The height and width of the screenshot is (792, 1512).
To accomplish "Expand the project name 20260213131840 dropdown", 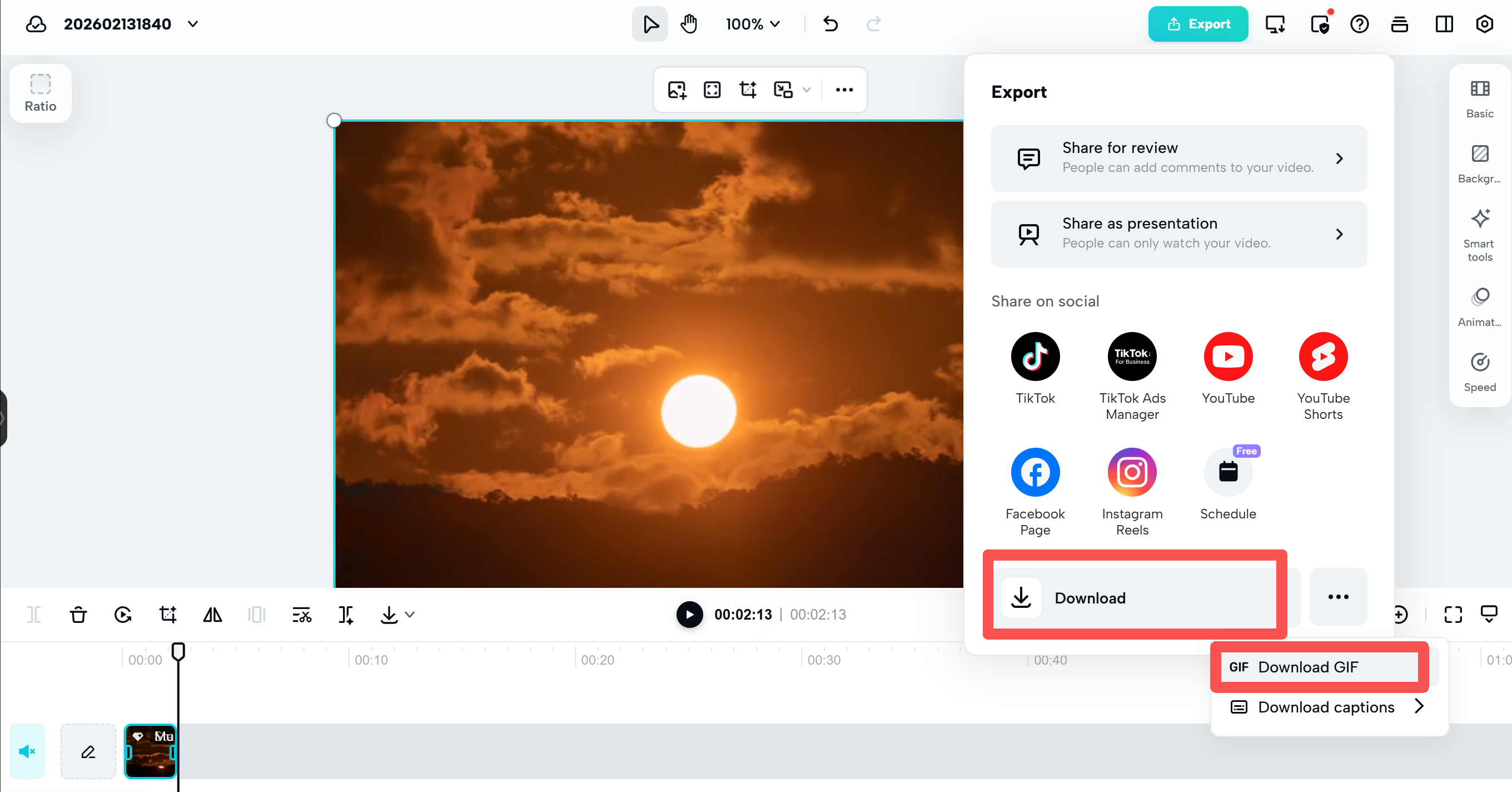I will 193,24.
